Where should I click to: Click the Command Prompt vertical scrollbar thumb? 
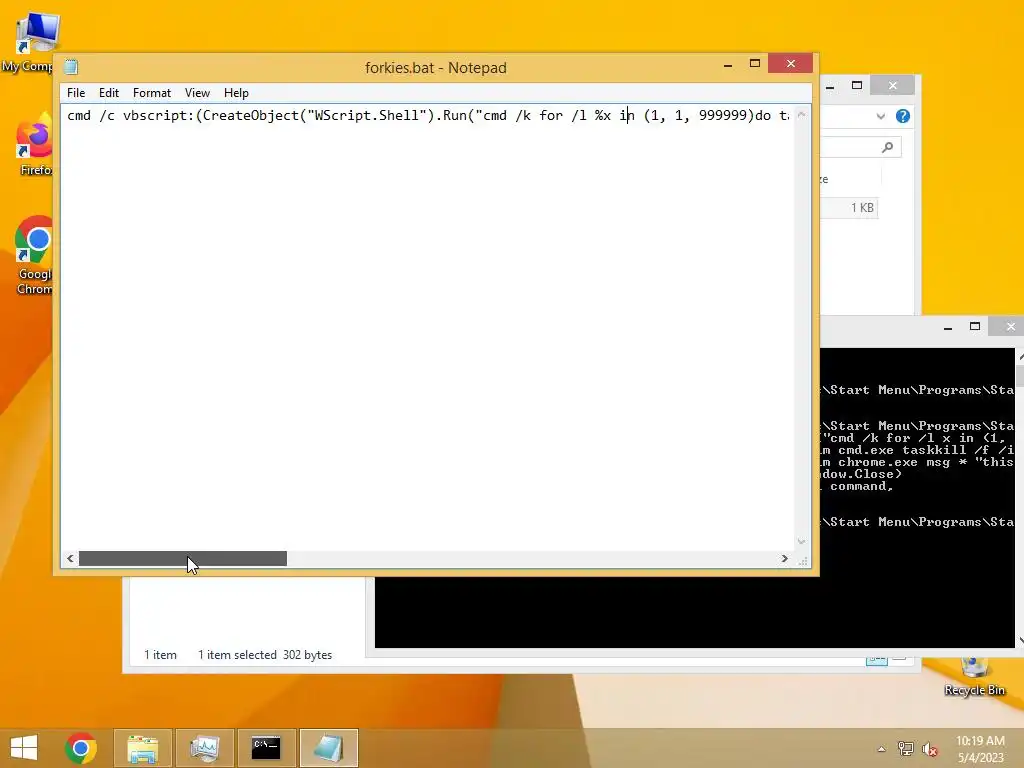tap(1019, 376)
